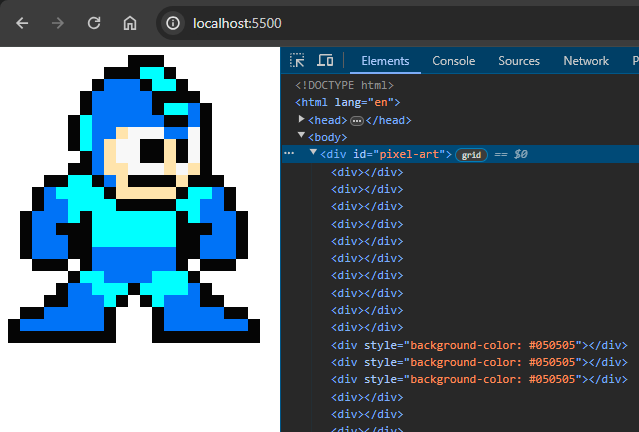Switch to the Network tab
Viewport: 639px width, 432px height.
pyautogui.click(x=586, y=61)
